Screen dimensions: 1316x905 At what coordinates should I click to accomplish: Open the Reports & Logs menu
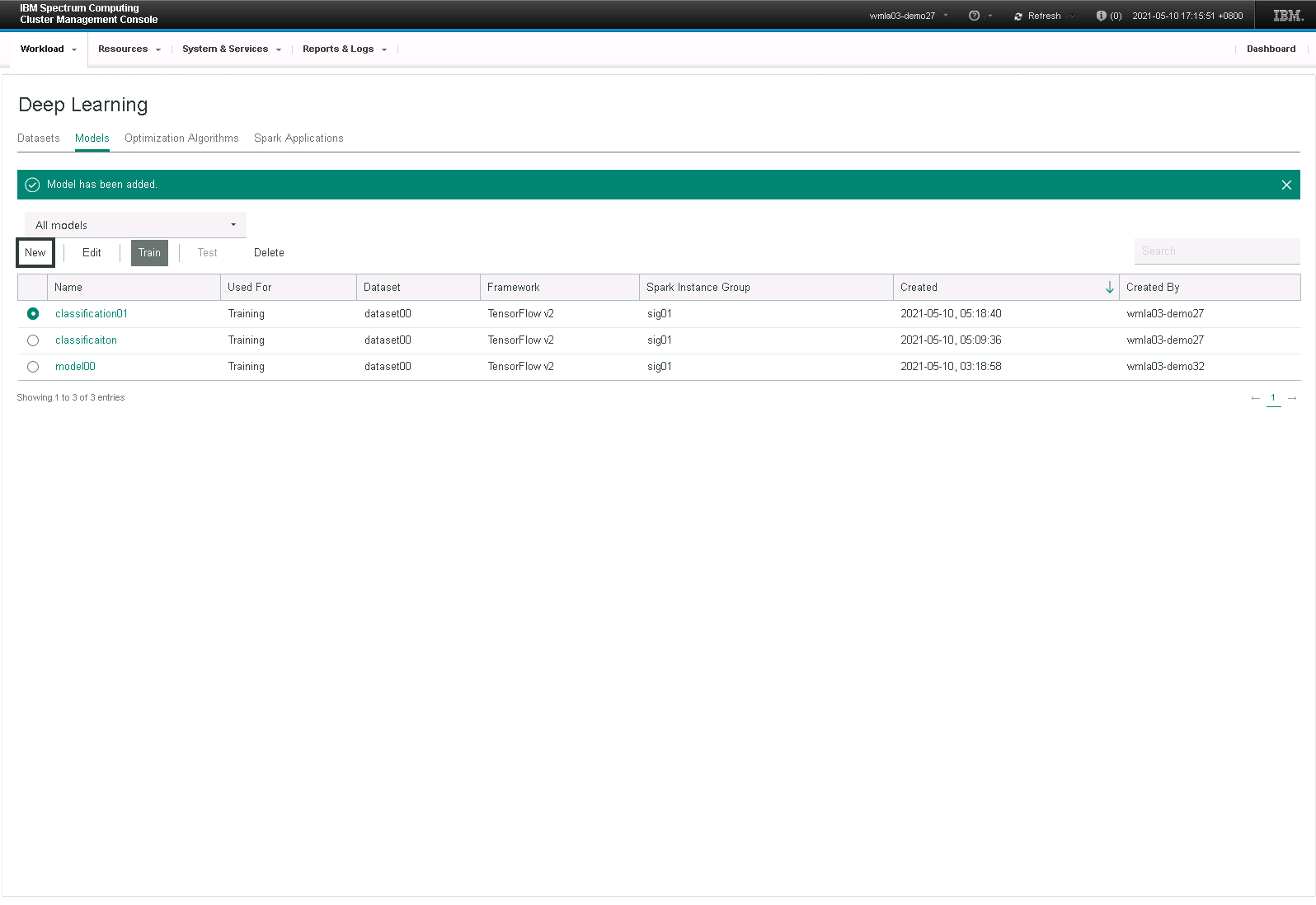[345, 49]
